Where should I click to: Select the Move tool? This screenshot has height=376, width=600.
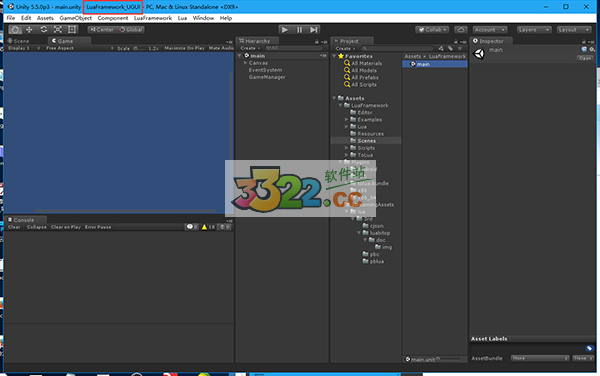pos(29,29)
